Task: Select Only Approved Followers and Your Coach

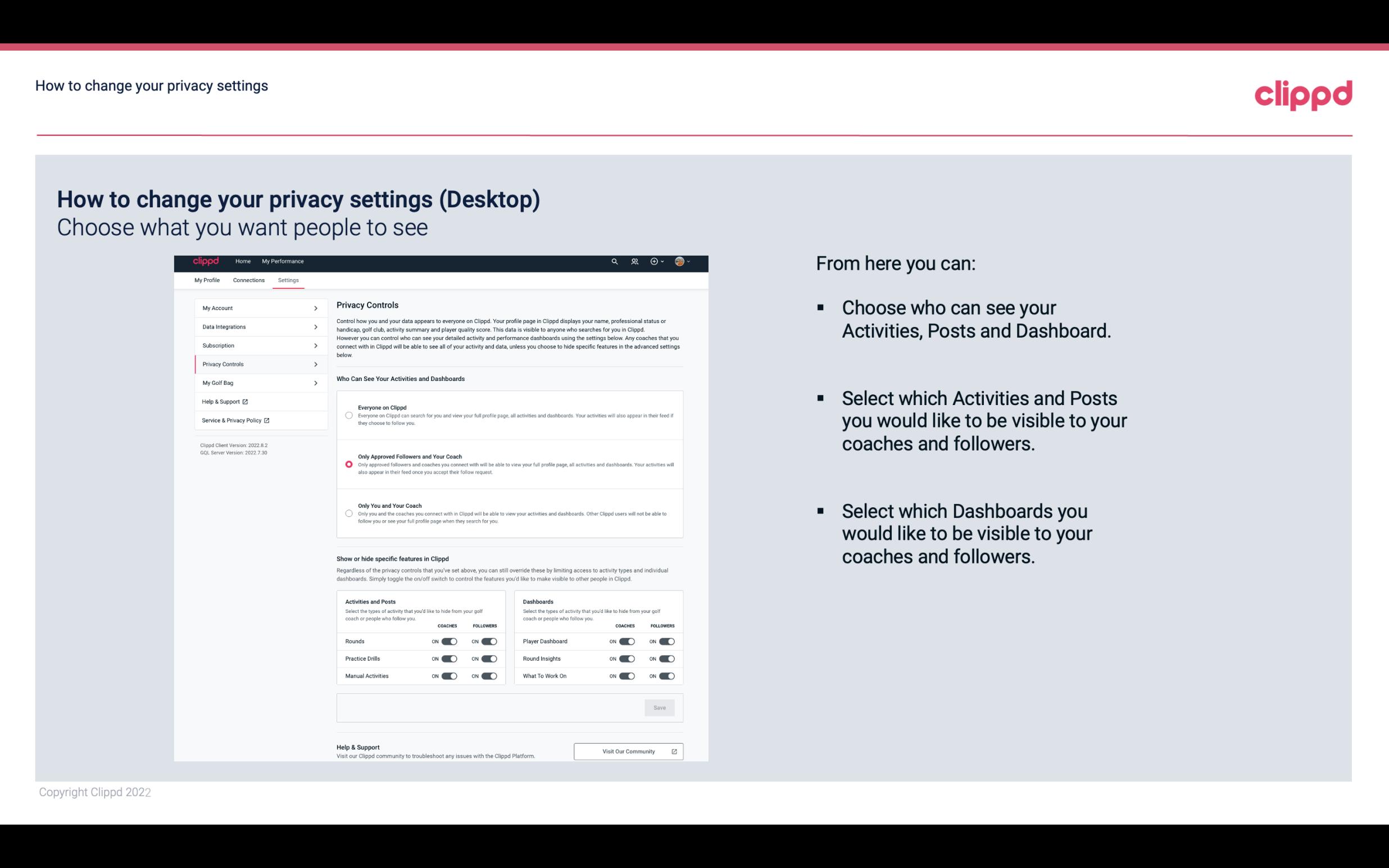Action: point(349,464)
